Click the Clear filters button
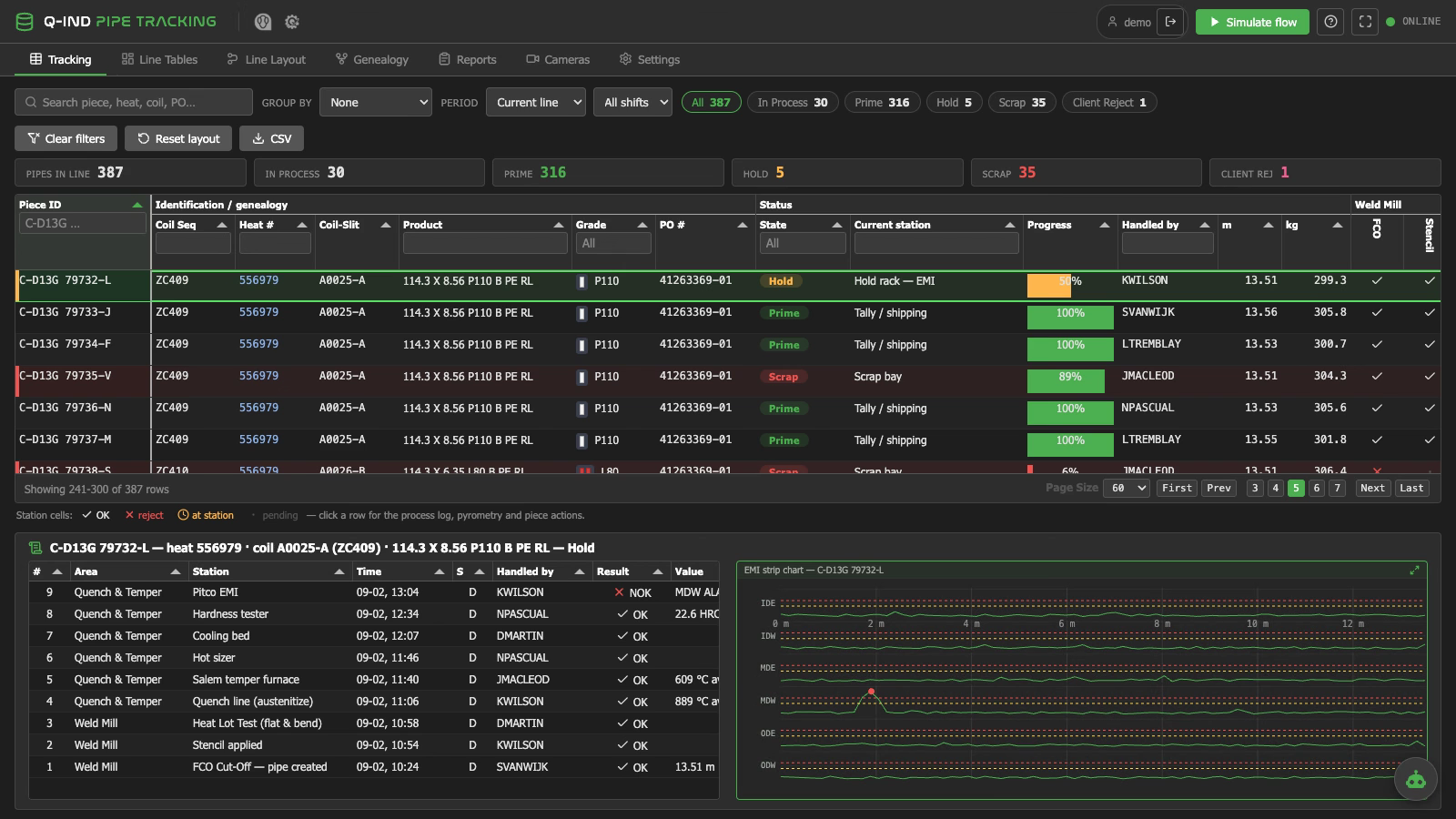Screen dimensions: 1456x819 click(x=66, y=138)
